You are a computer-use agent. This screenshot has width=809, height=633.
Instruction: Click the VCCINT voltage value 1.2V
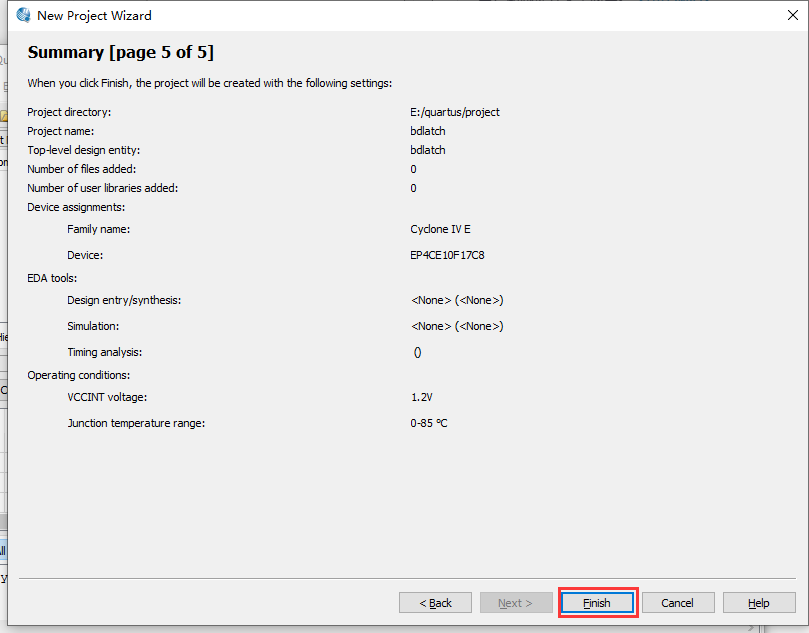pyautogui.click(x=422, y=397)
